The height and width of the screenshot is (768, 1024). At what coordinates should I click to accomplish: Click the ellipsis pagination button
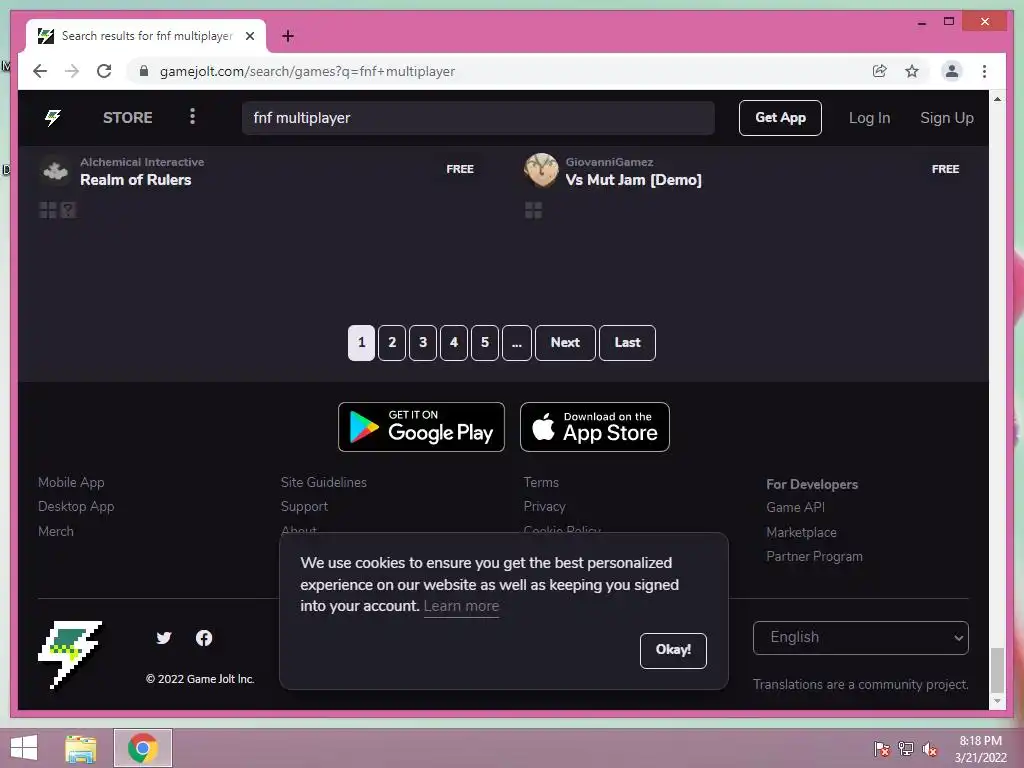click(517, 343)
